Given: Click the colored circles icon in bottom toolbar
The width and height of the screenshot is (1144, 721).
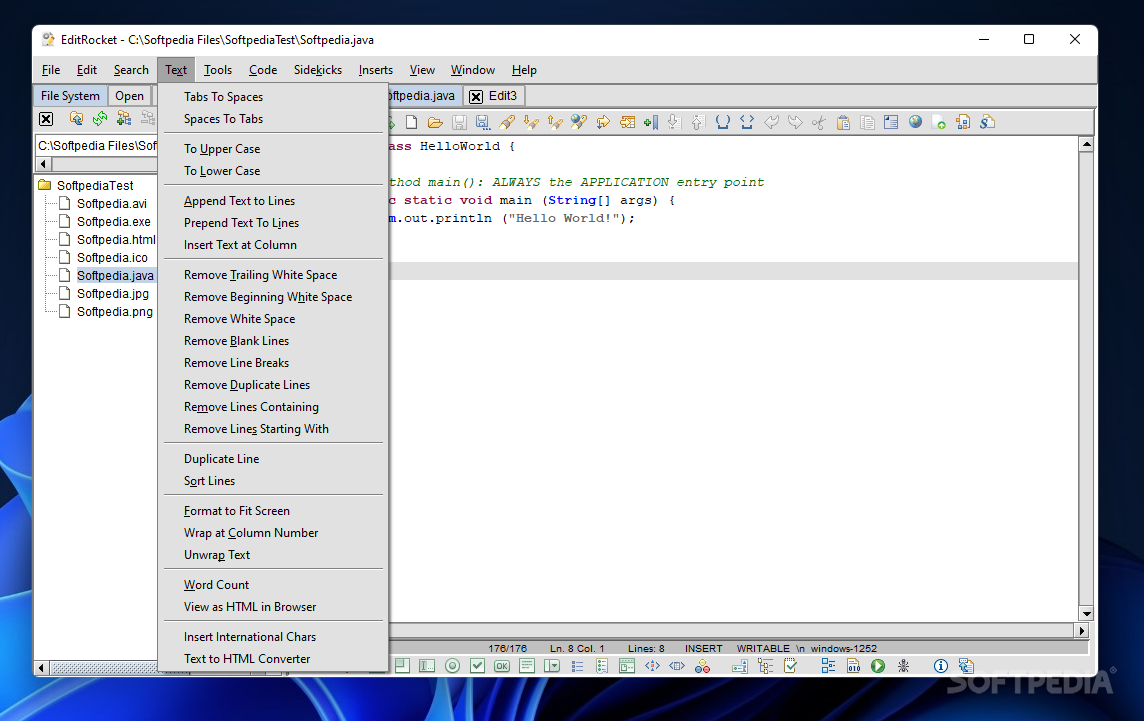Looking at the screenshot, I should (702, 666).
